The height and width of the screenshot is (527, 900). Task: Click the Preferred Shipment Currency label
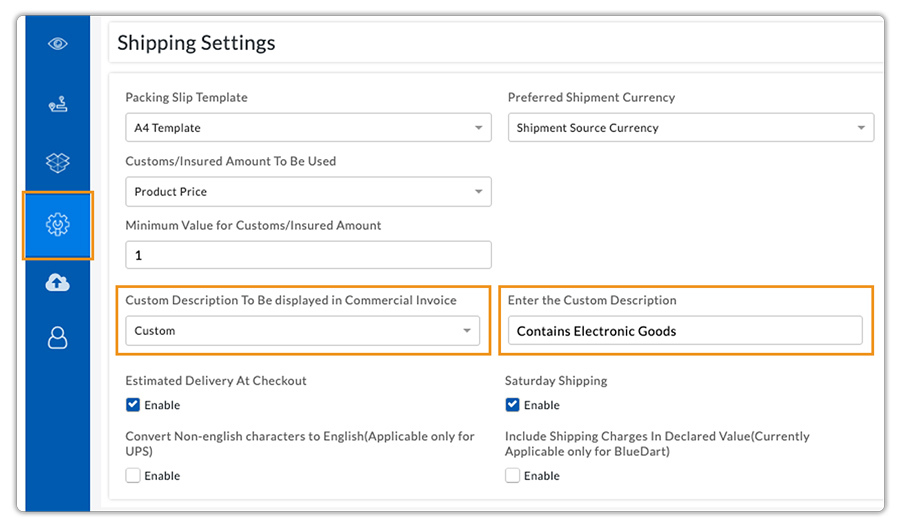(x=591, y=98)
